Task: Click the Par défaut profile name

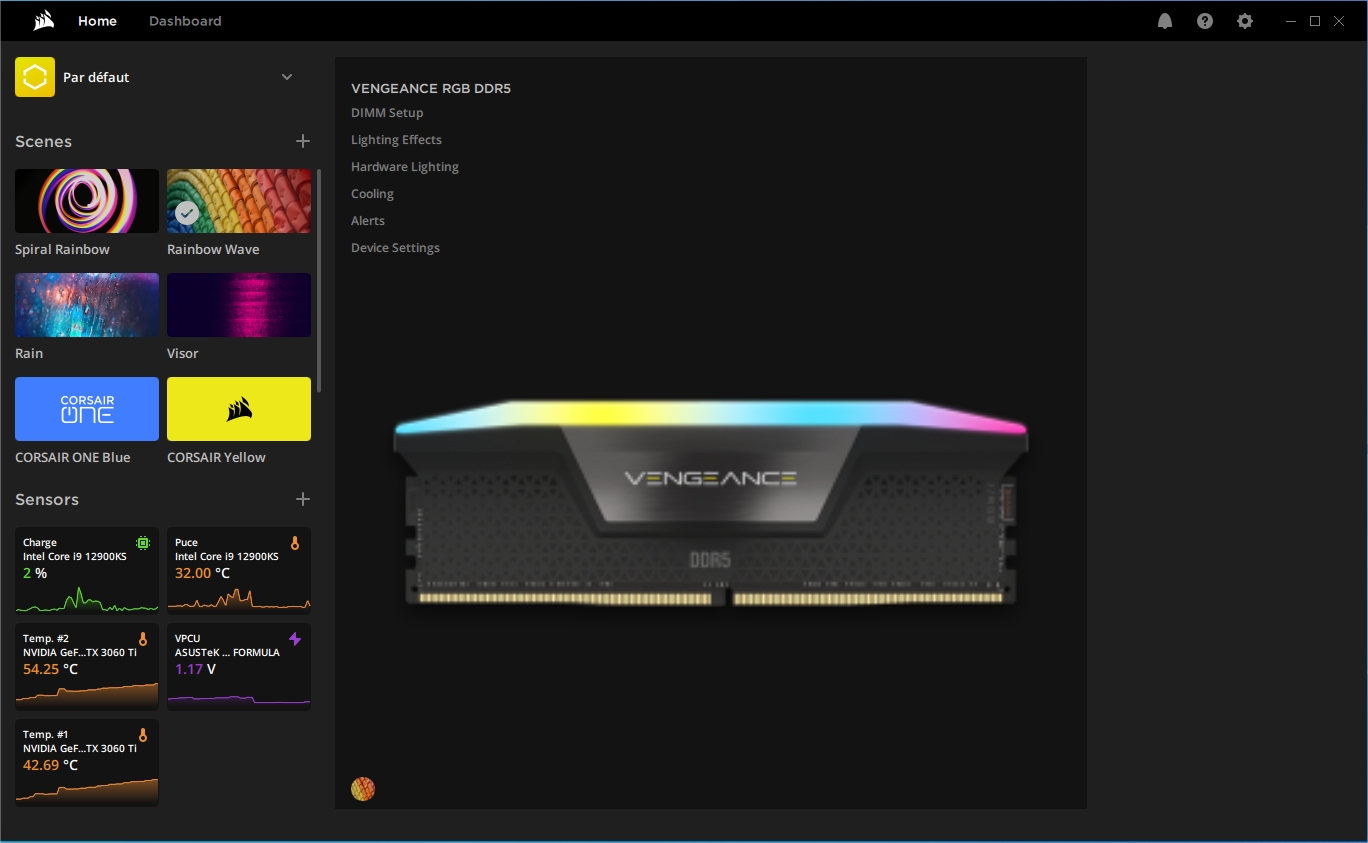Action: (x=96, y=77)
